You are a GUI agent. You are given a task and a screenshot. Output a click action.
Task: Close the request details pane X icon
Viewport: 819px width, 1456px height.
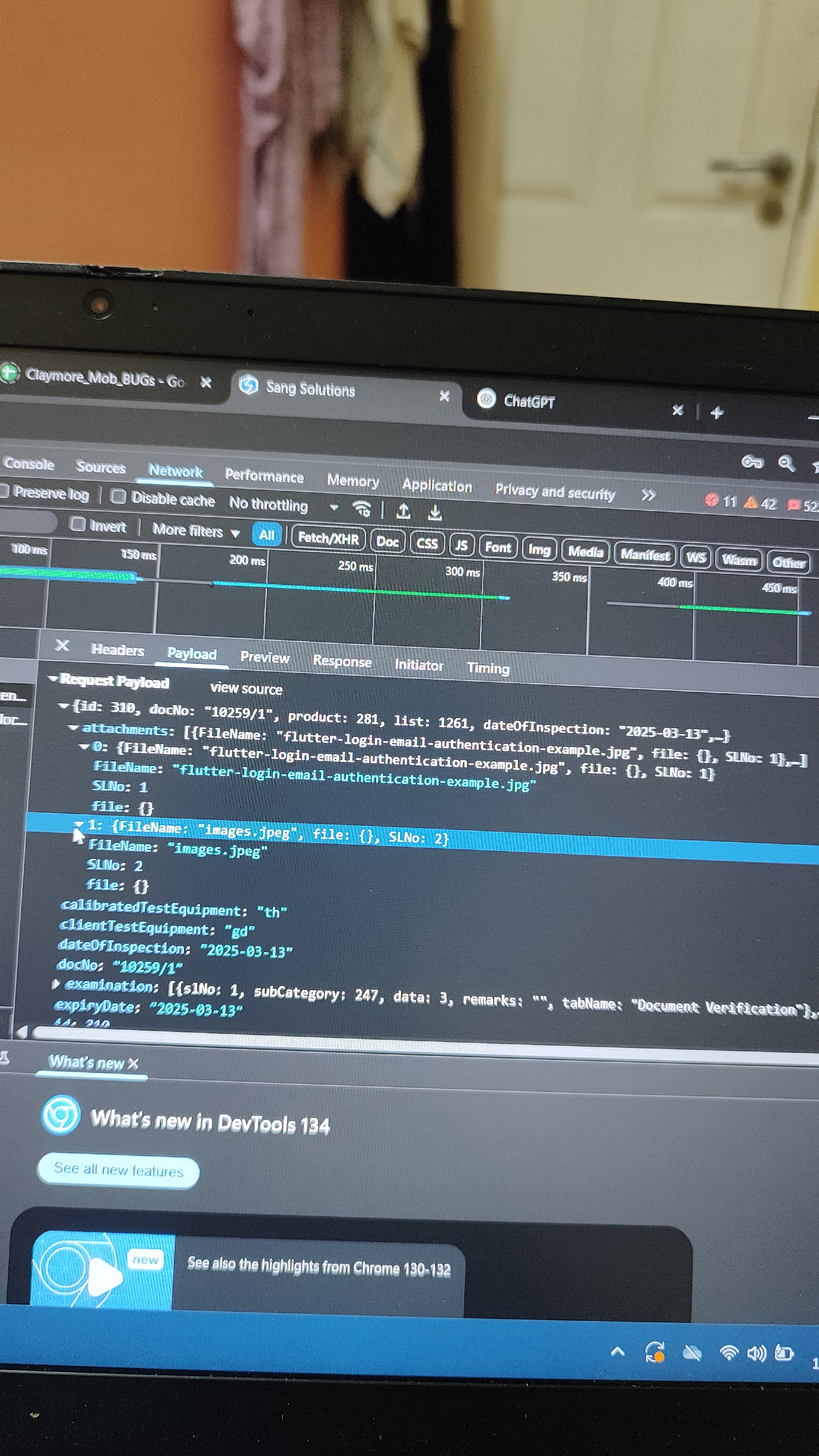pos(62,645)
